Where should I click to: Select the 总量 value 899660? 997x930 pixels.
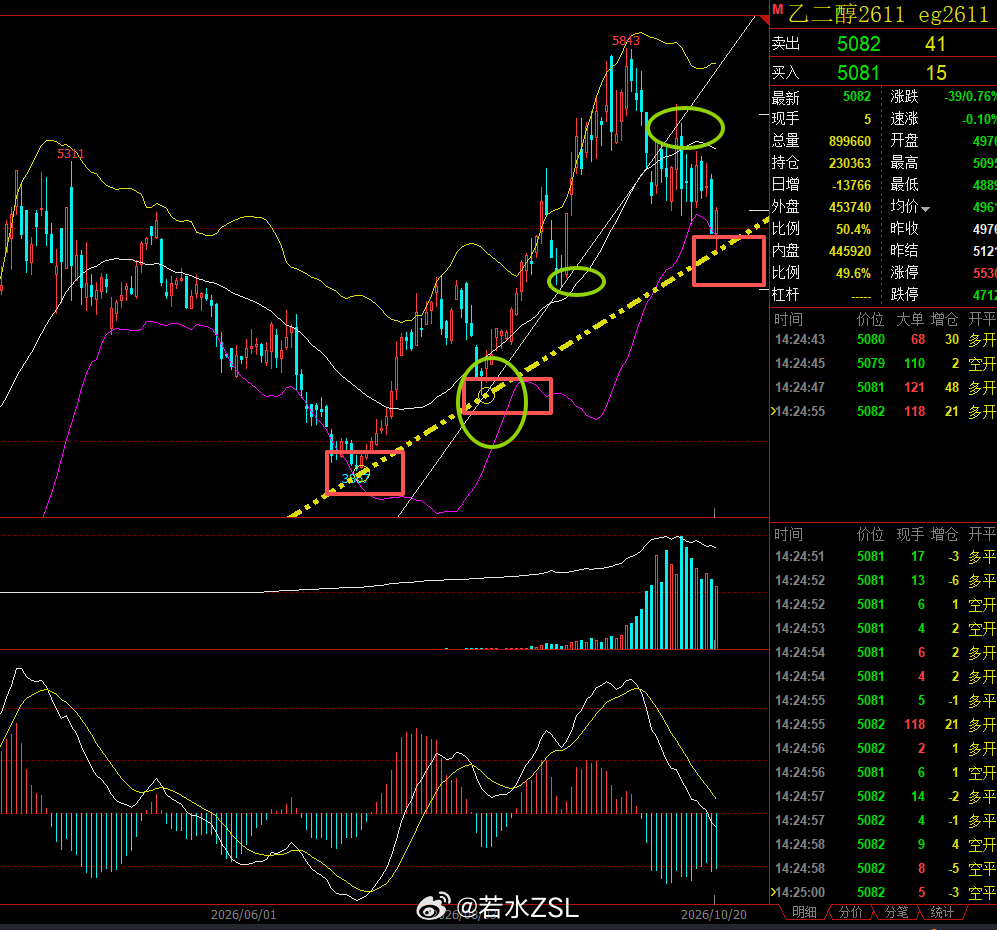point(849,141)
